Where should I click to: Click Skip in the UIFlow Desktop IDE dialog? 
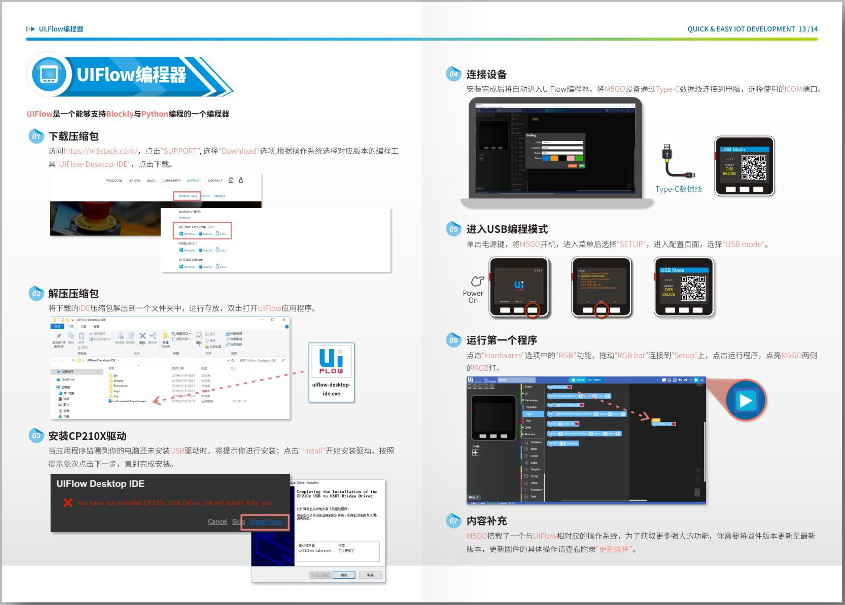point(238,521)
